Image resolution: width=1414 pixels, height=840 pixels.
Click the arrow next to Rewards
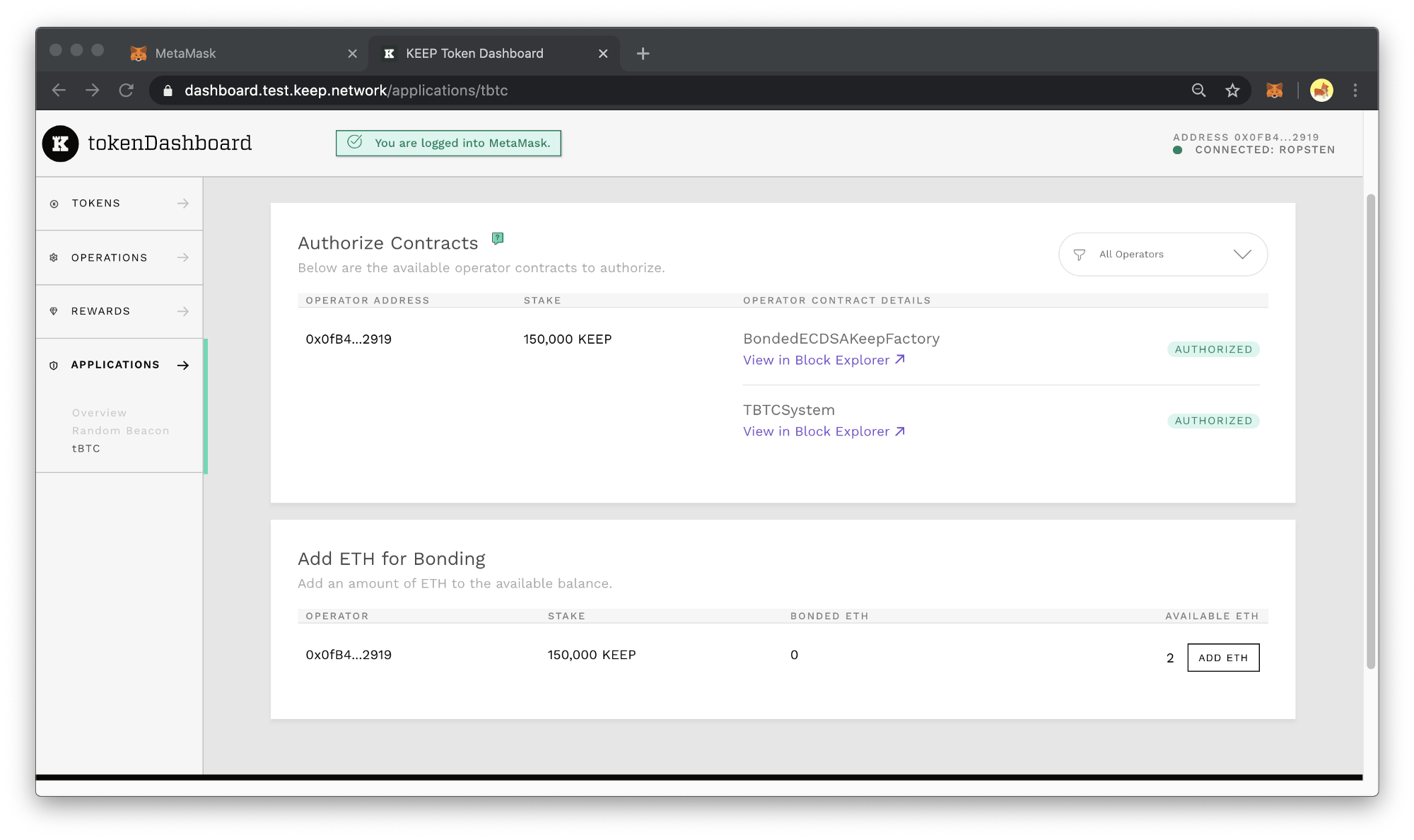click(183, 311)
